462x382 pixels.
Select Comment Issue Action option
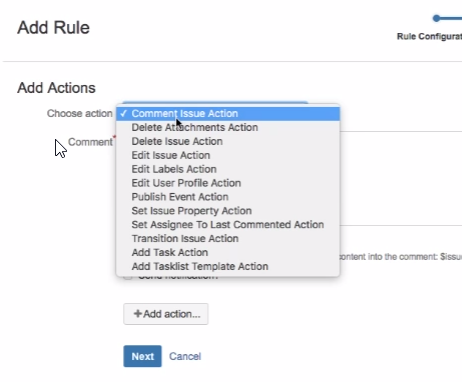pyautogui.click(x=228, y=114)
